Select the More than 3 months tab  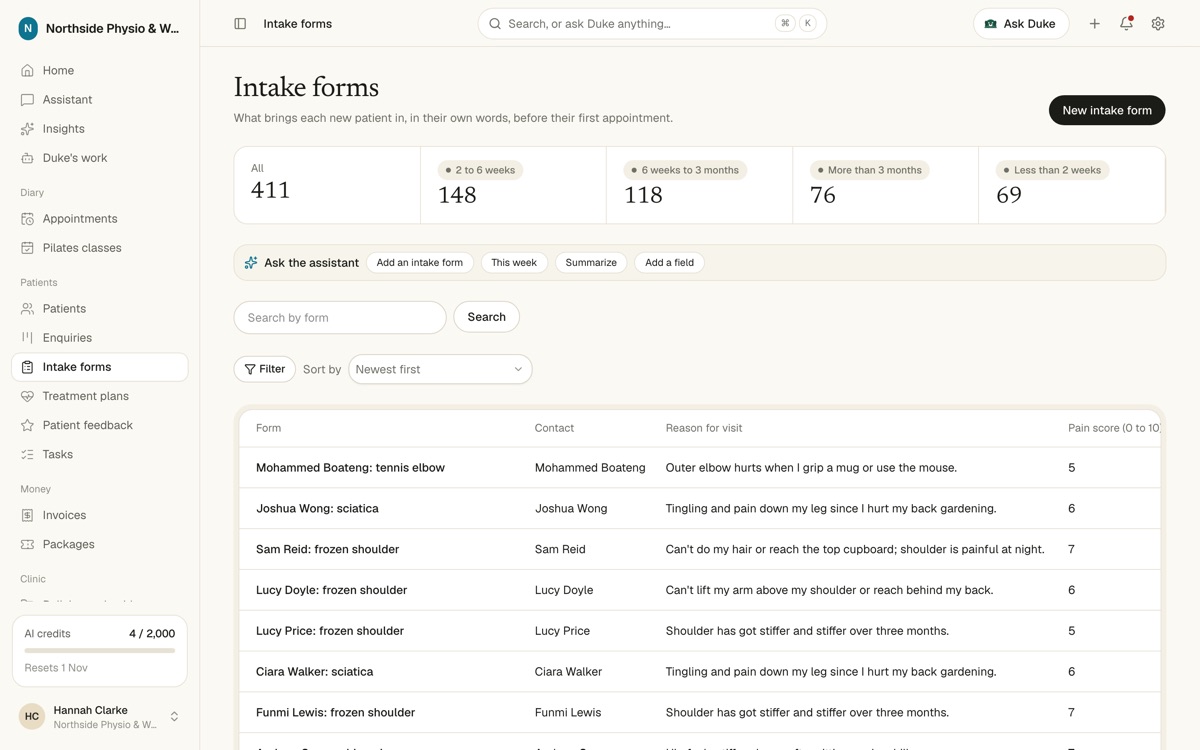[885, 185]
